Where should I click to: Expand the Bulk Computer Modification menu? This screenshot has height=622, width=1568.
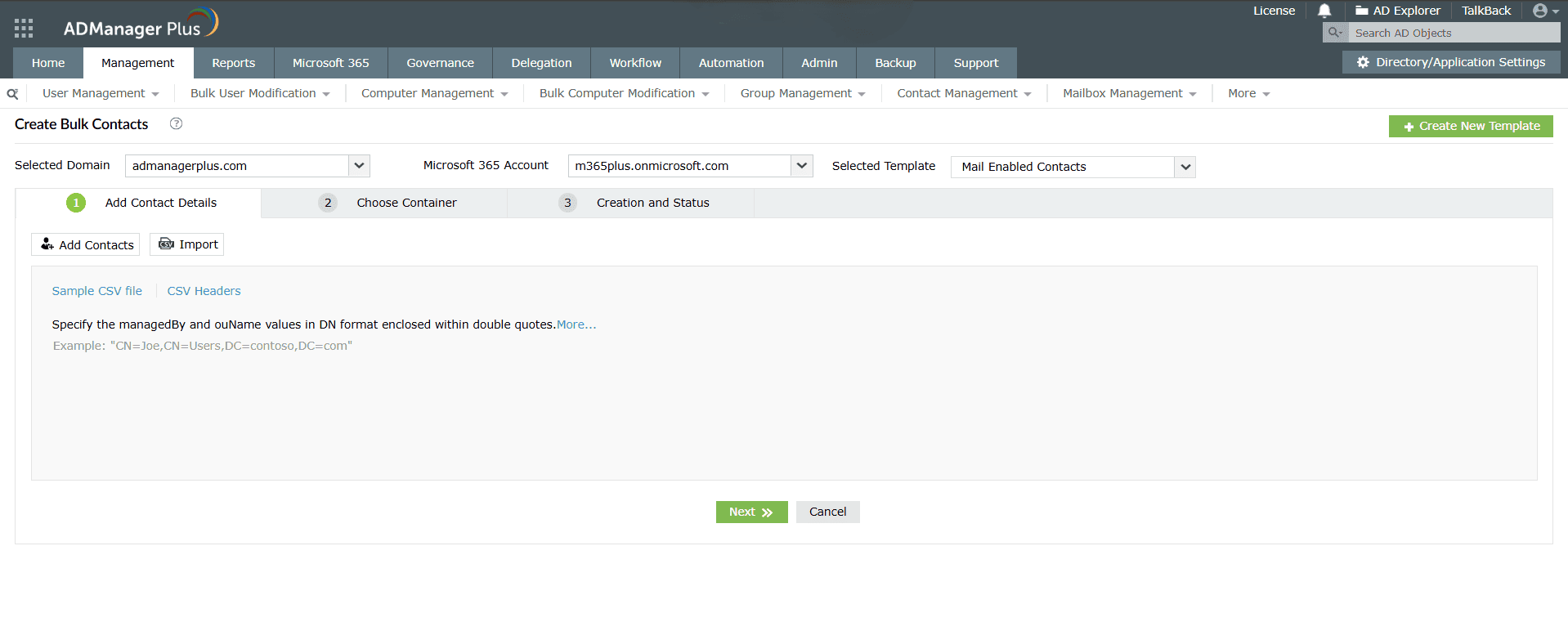pos(625,93)
